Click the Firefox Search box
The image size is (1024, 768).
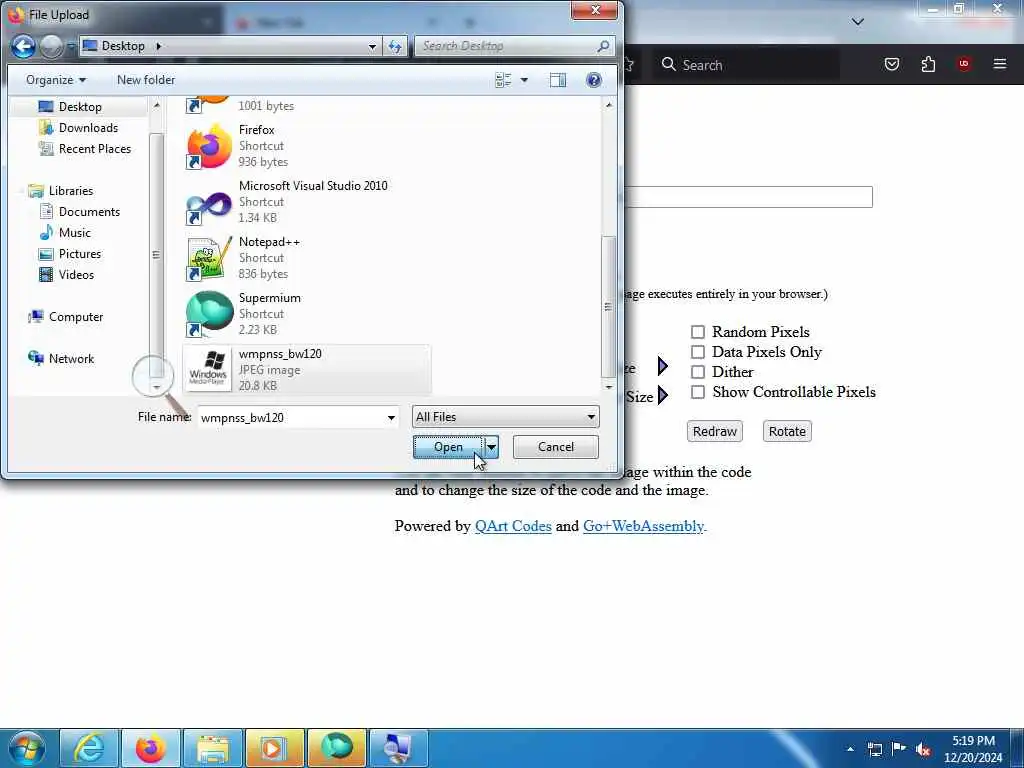[746, 65]
